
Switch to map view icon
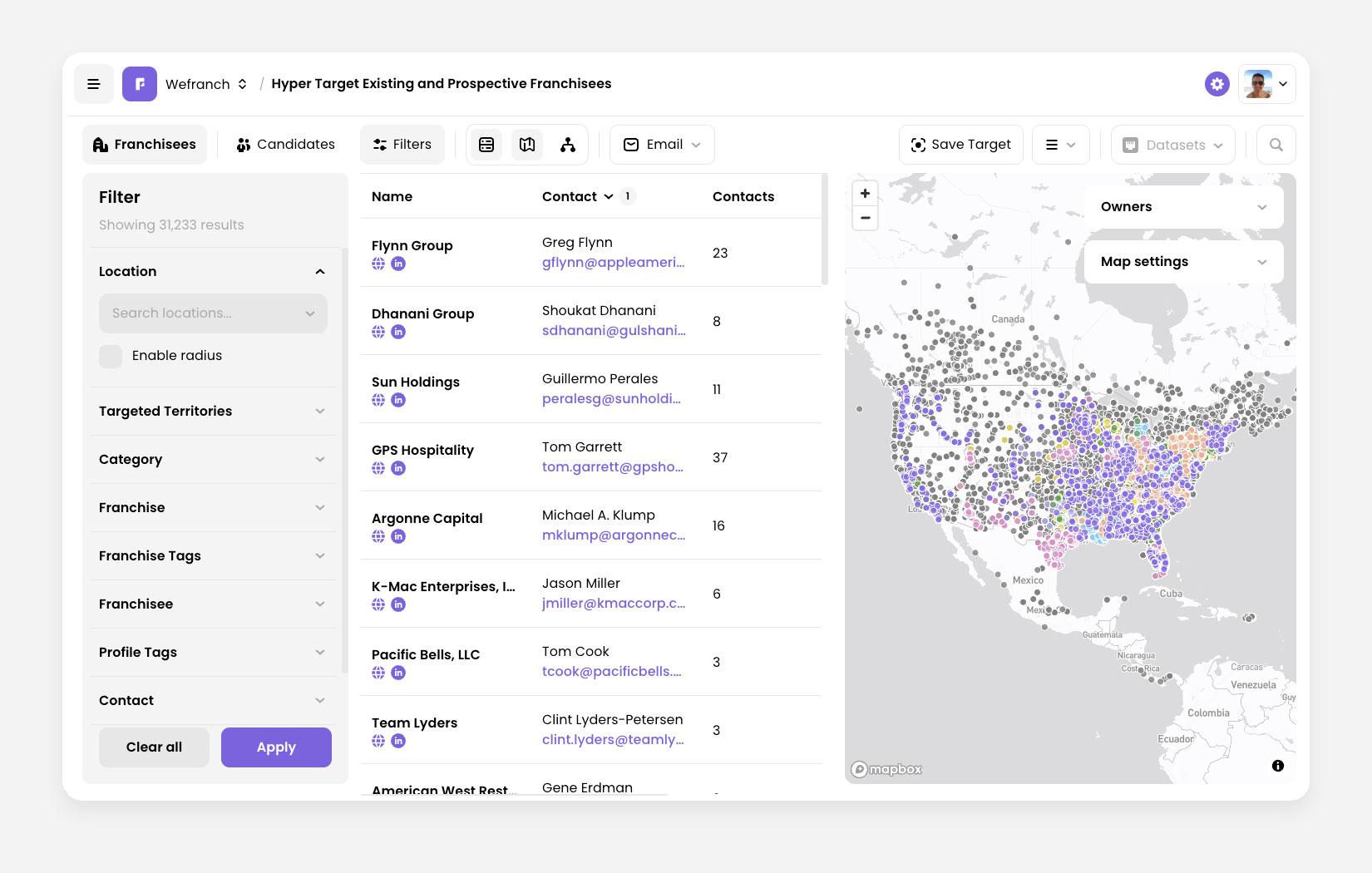coord(527,145)
